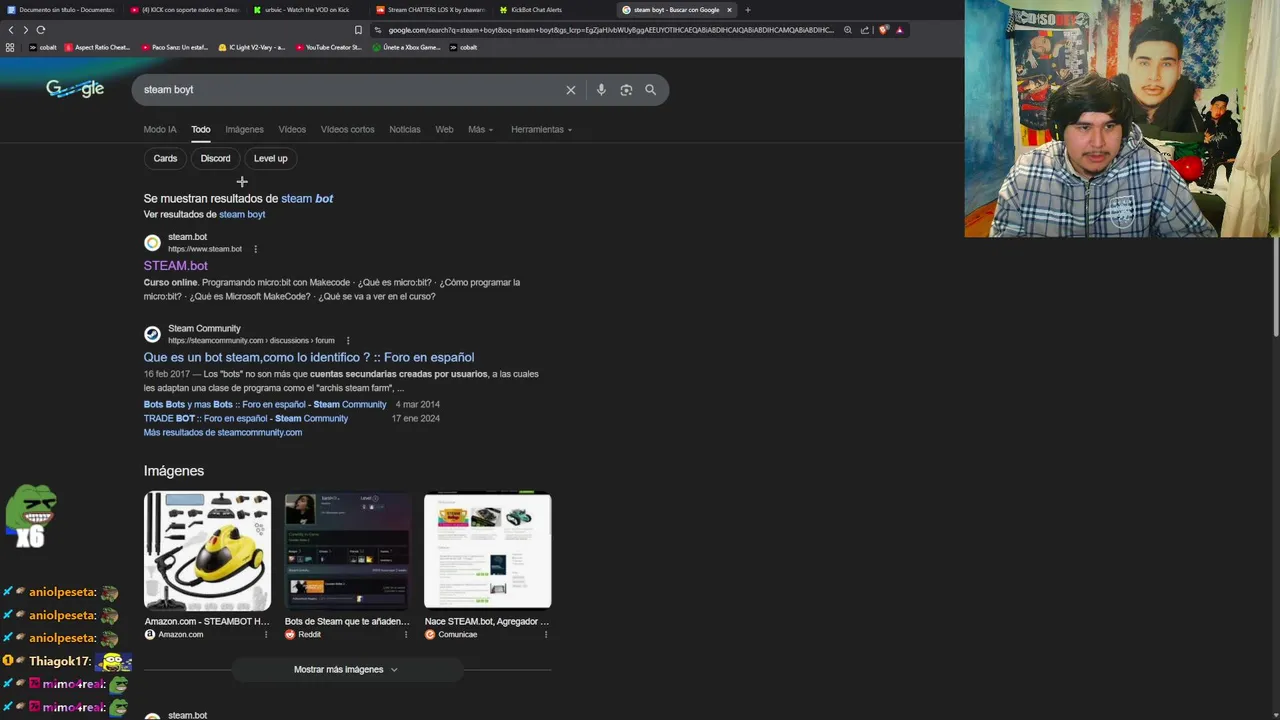Open Videos search tab
1280x720 pixels.
(292, 129)
